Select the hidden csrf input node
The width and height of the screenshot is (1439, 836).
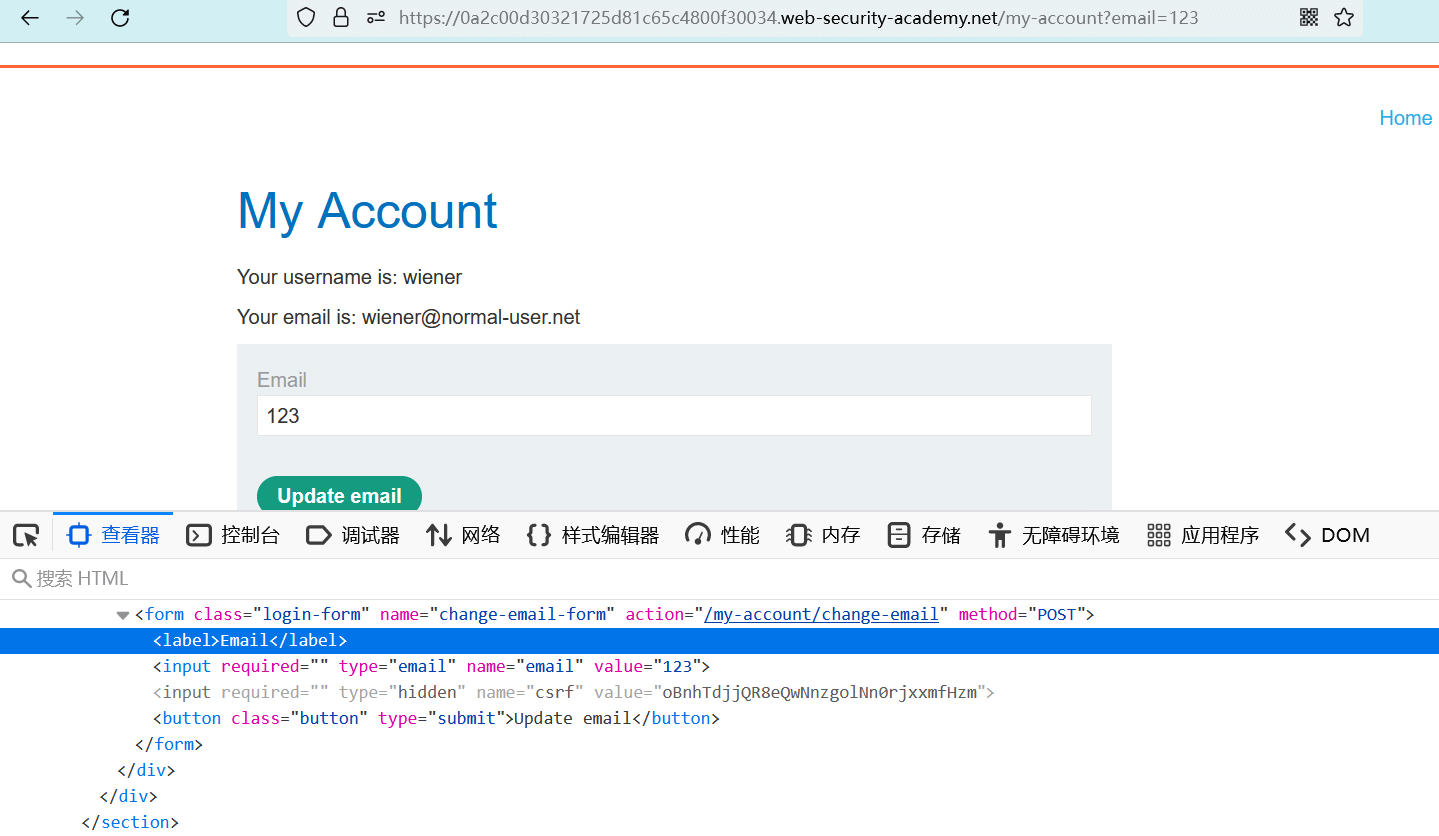click(x=572, y=692)
